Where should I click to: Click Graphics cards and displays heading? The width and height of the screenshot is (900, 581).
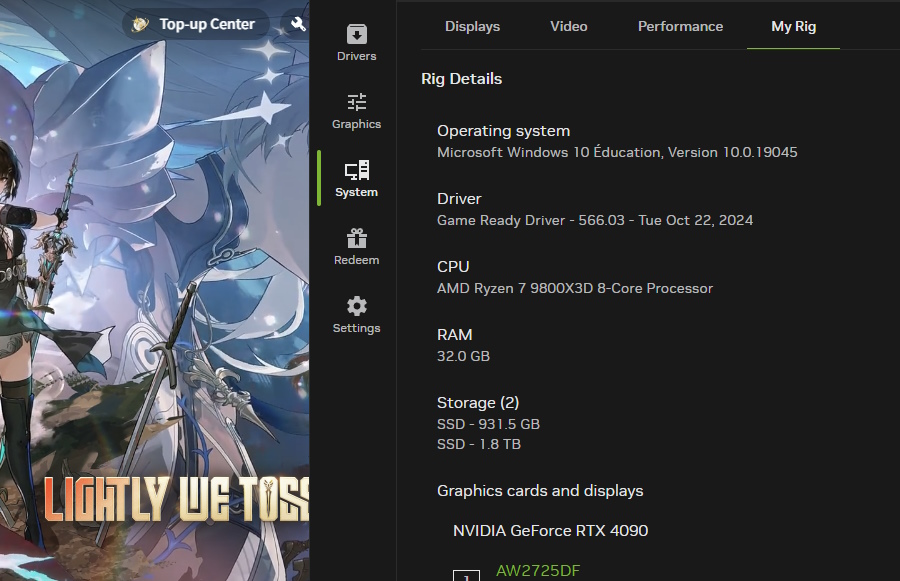[x=540, y=491]
